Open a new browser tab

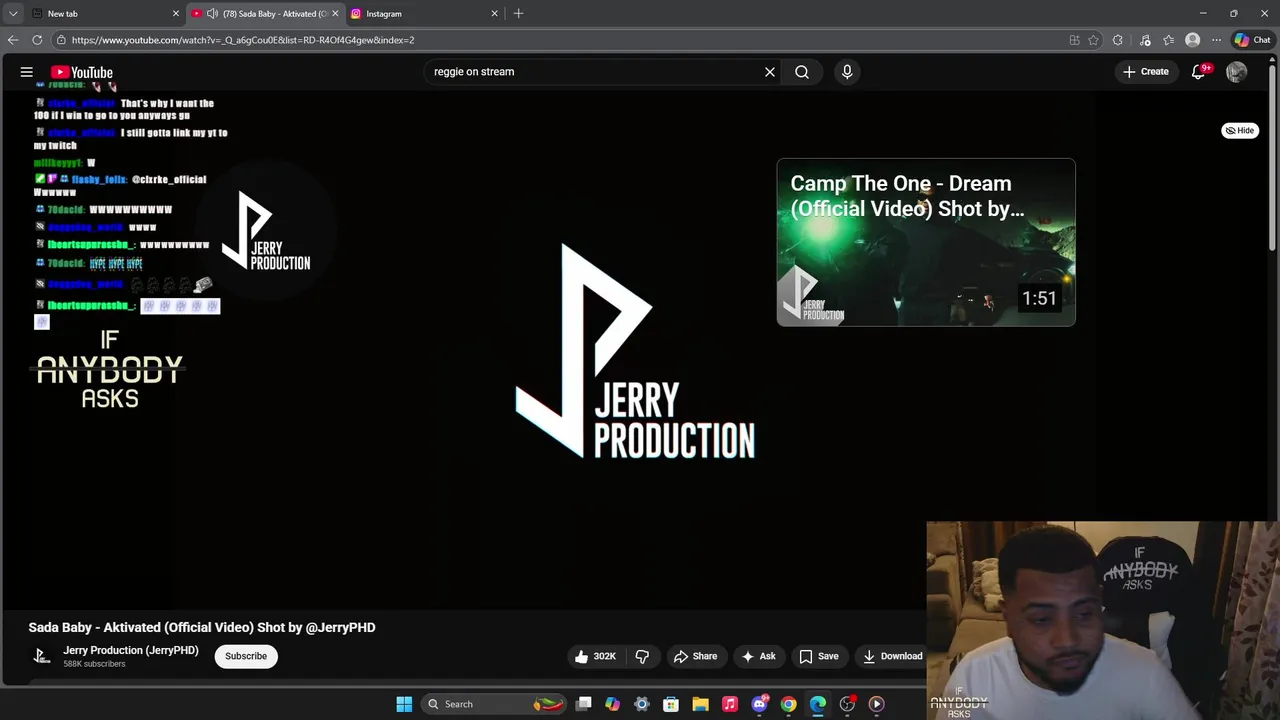pos(518,14)
